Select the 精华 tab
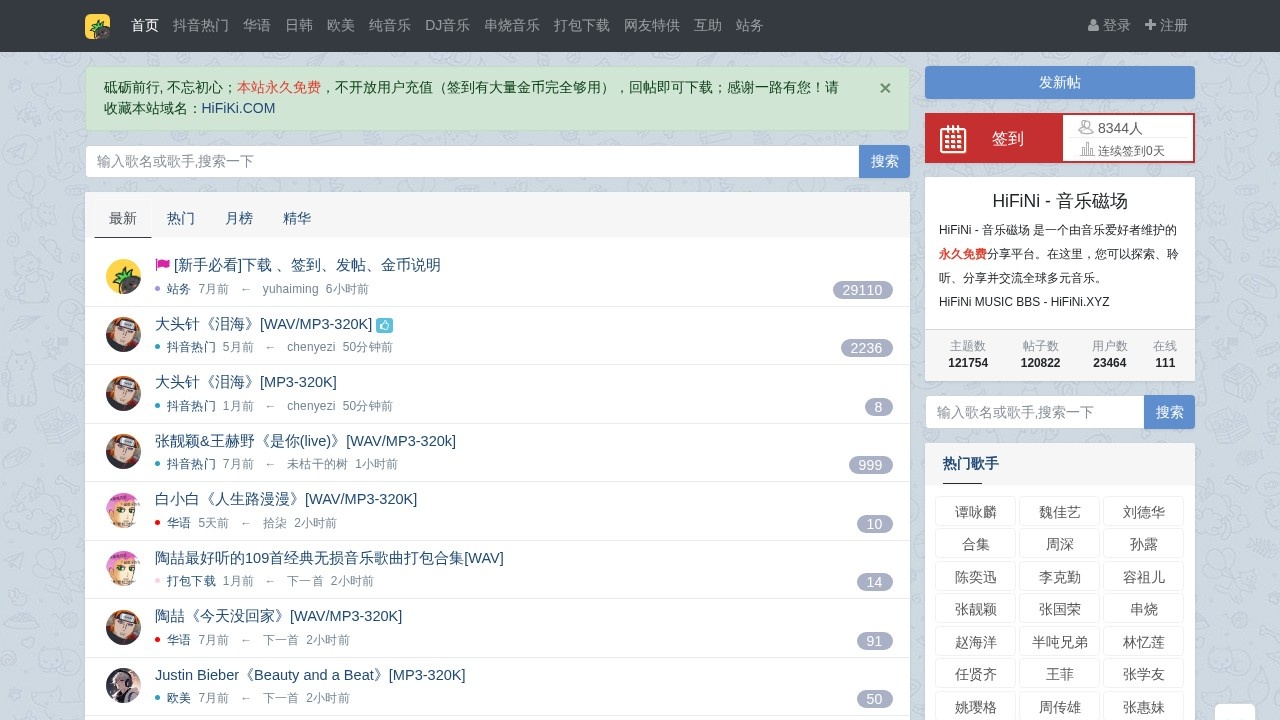Viewport: 1280px width, 720px height. [x=297, y=218]
